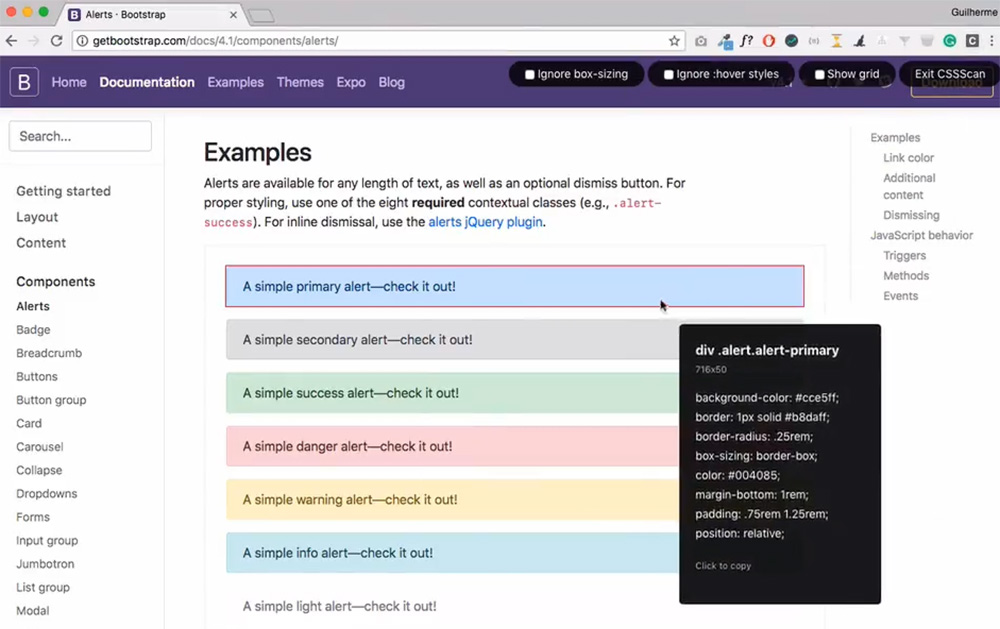
Task: Turn on Show grid
Action: (847, 74)
